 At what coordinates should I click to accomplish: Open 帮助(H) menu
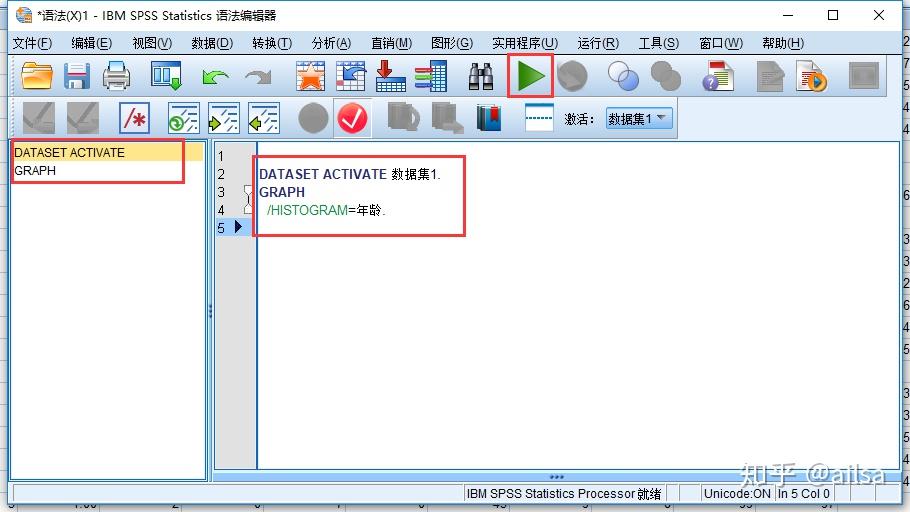(x=783, y=43)
